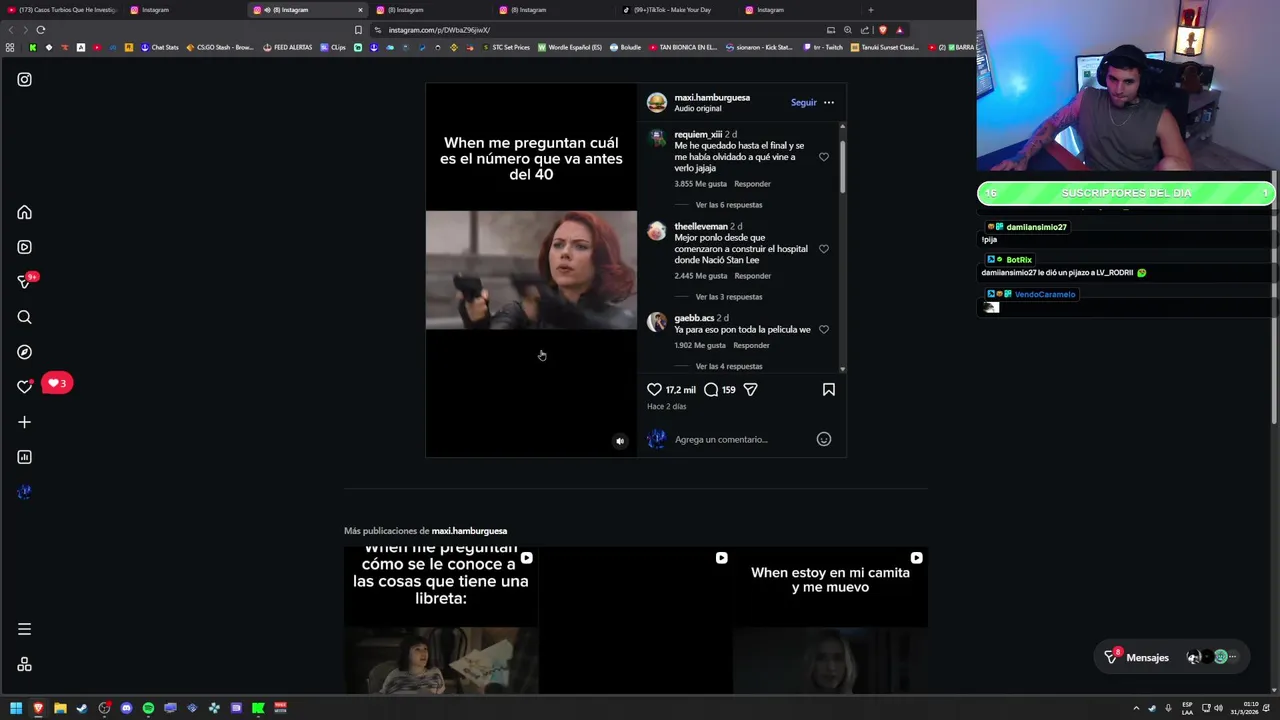Click the Brave Shields lion icon

(882, 30)
